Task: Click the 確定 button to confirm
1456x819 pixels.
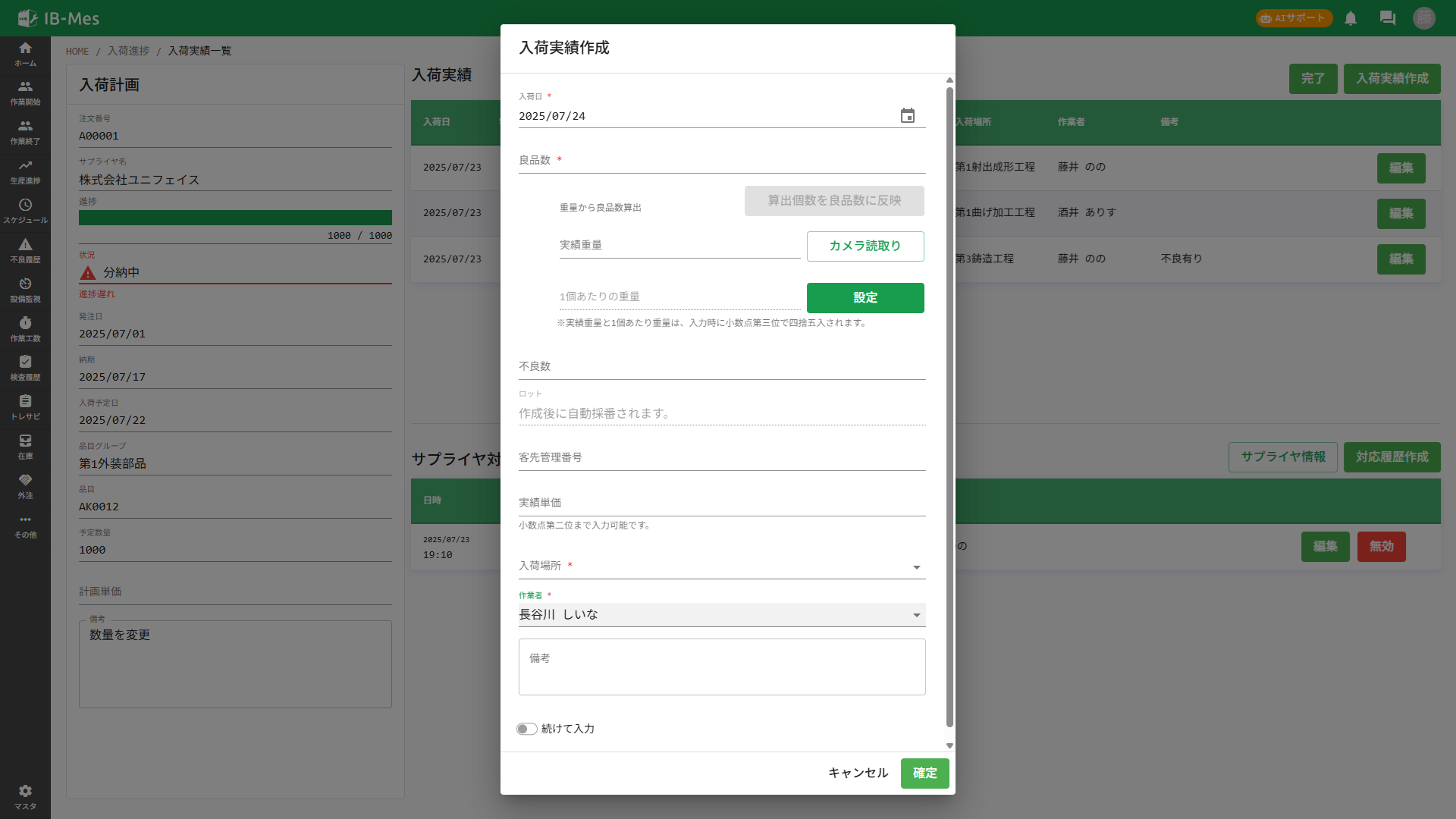Action: (x=924, y=773)
